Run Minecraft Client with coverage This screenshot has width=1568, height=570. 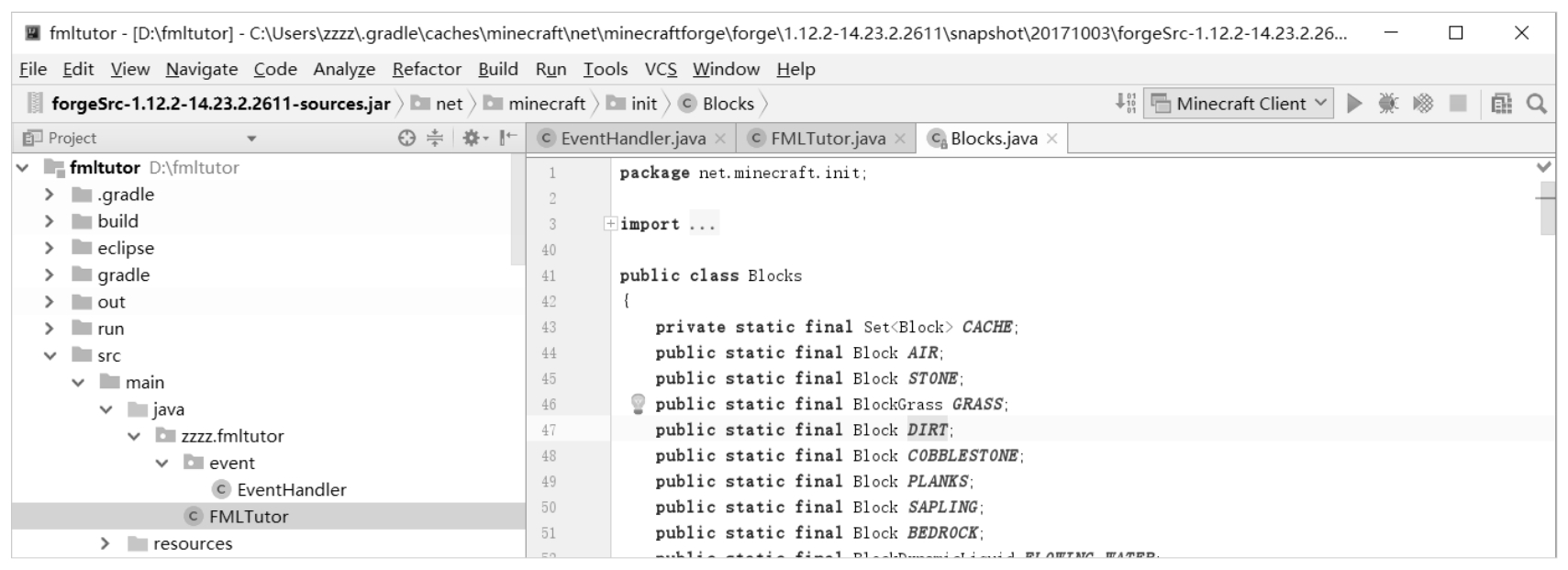pyautogui.click(x=1423, y=104)
